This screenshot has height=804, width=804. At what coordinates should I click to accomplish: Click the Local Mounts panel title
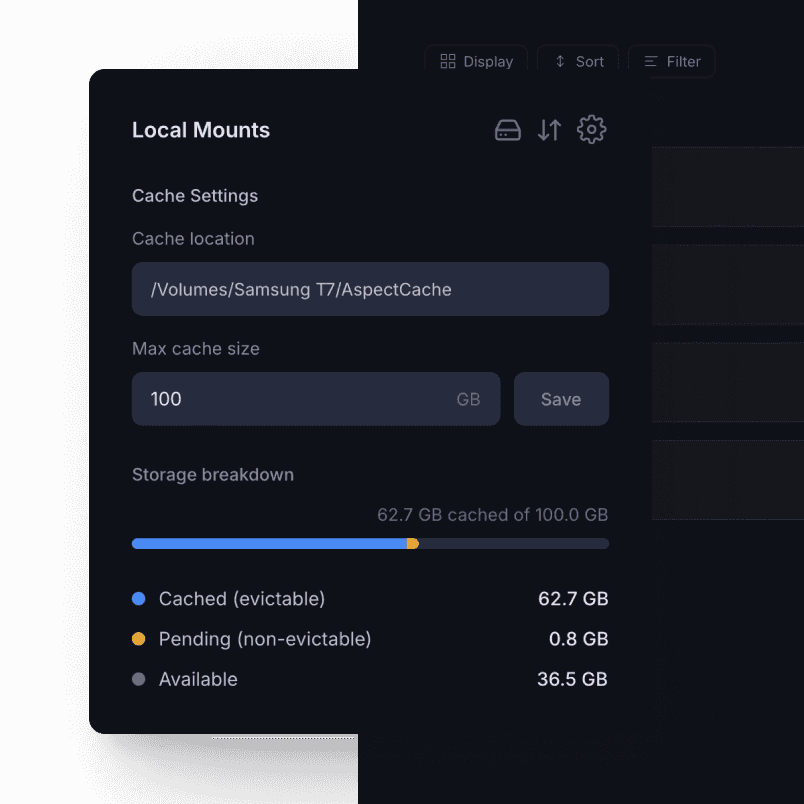(201, 130)
